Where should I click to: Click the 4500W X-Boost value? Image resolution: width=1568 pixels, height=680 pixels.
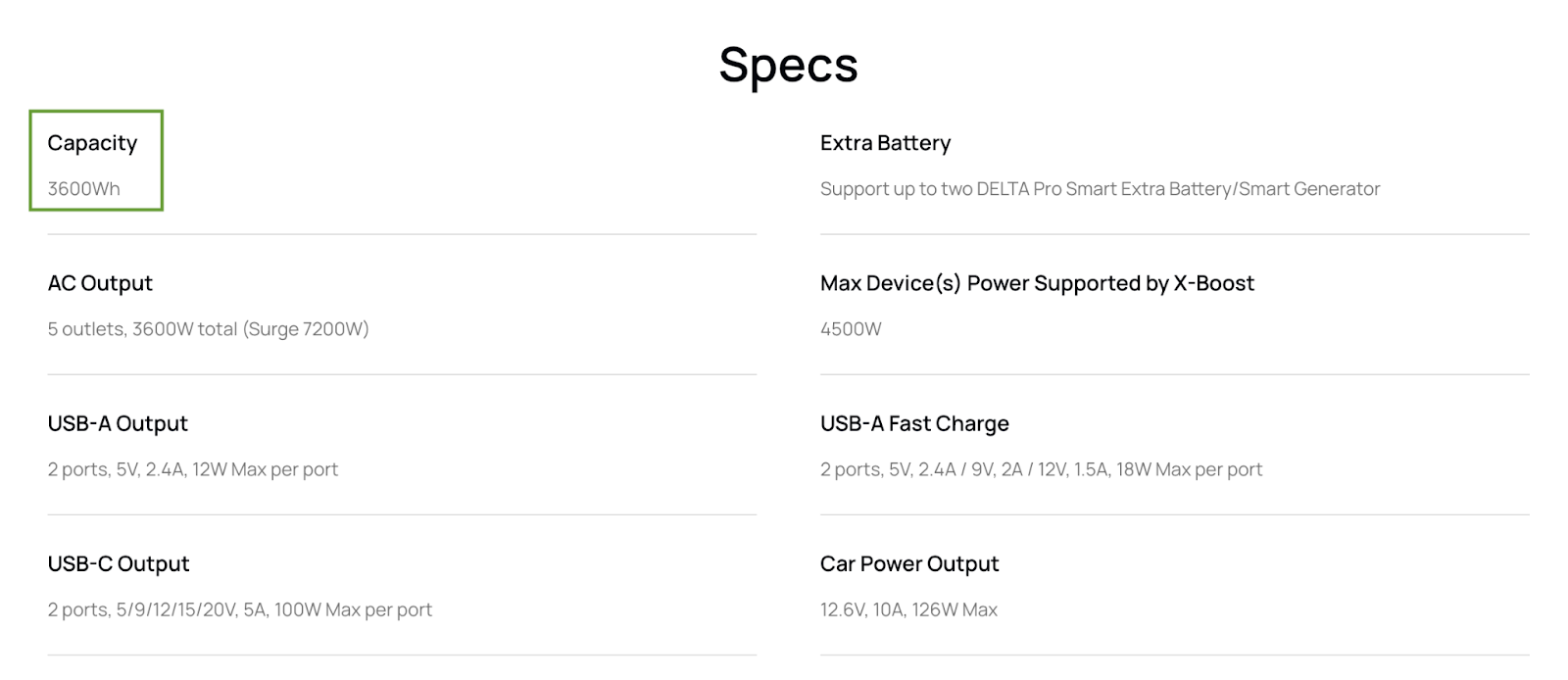[x=851, y=329]
